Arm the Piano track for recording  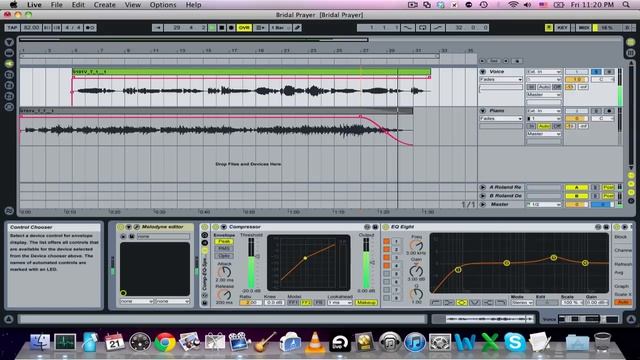point(609,111)
